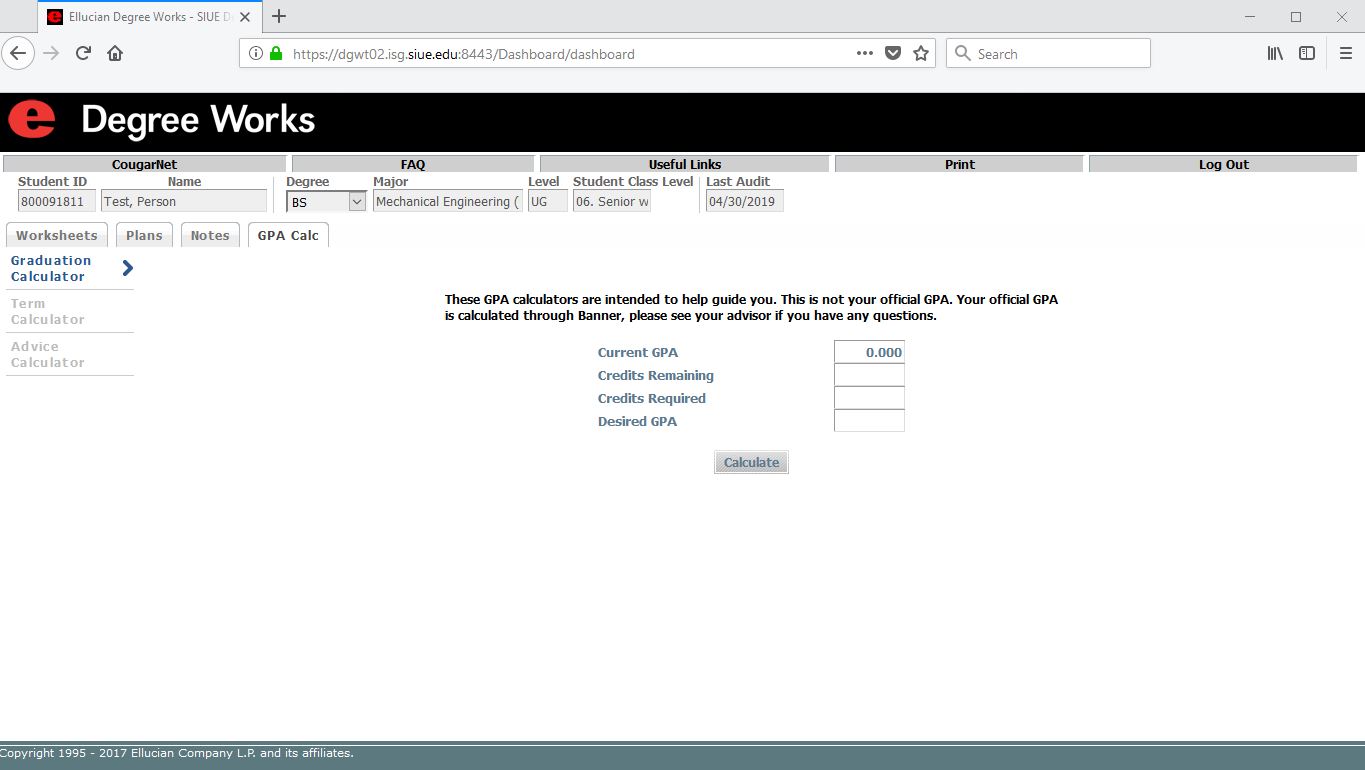Viewport: 1365px width, 770px height.
Task: Open the page actions three-dot menu
Action: 865,54
